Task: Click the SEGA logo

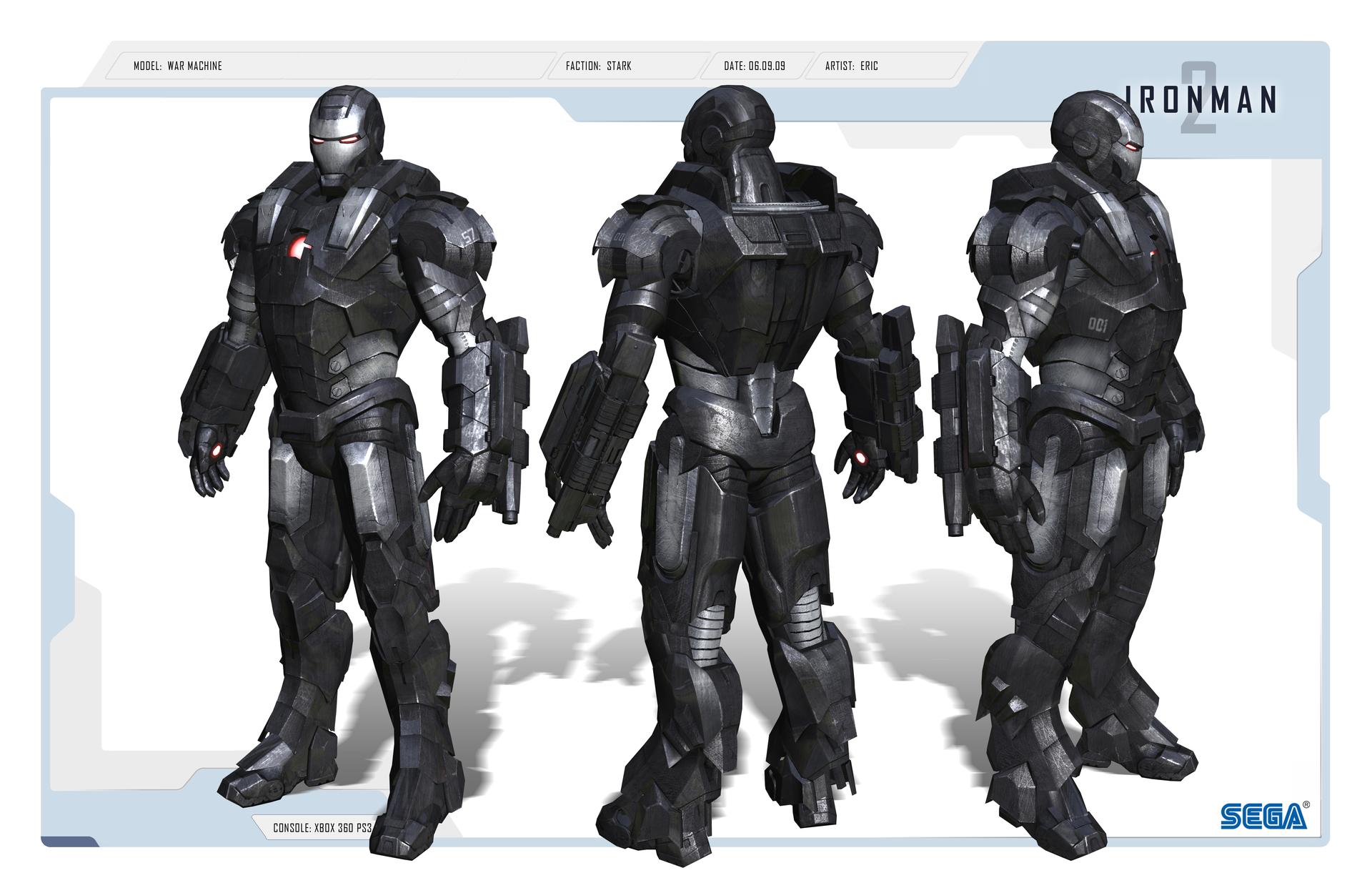Action: [x=1264, y=816]
